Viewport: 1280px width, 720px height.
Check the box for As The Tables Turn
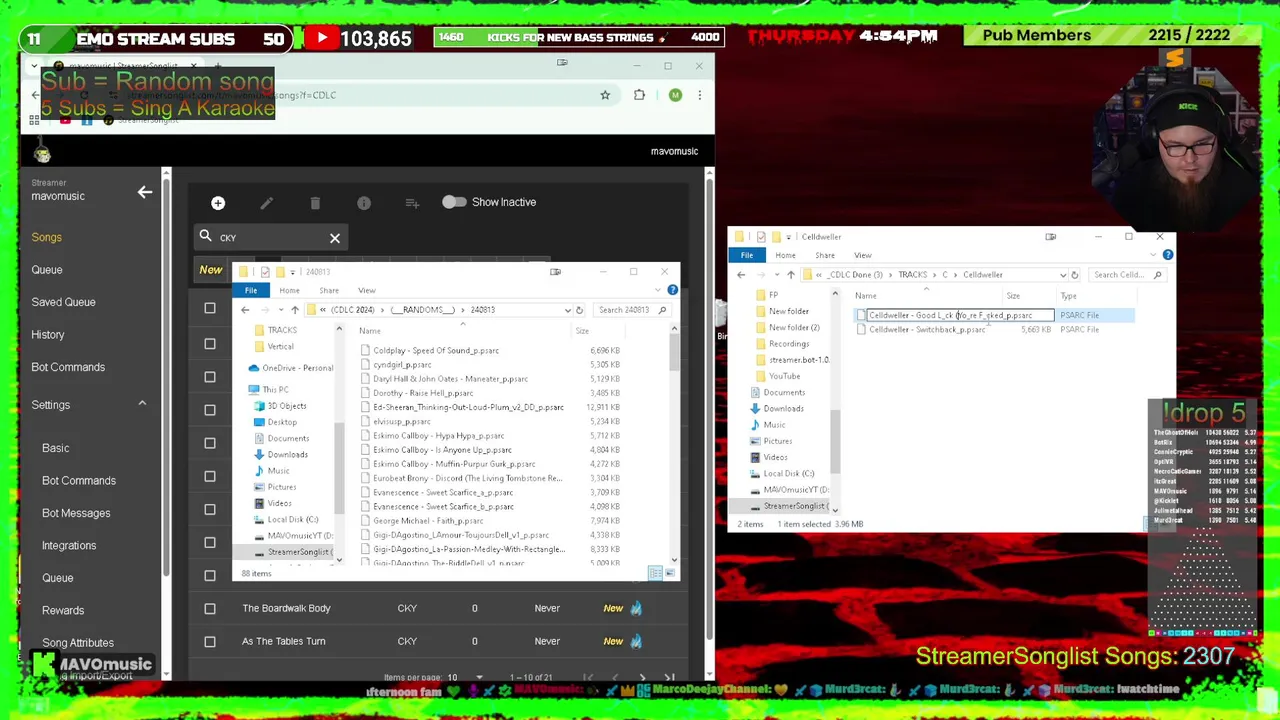click(210, 641)
